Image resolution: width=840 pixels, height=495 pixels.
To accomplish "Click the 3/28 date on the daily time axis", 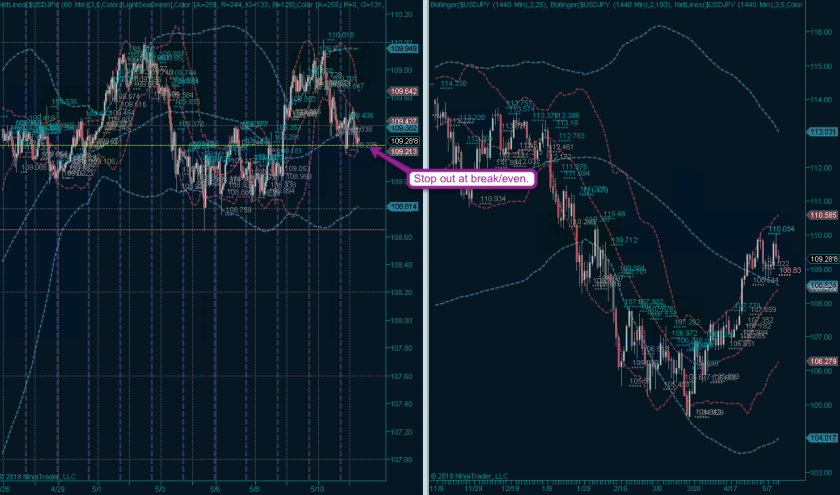I will point(694,489).
